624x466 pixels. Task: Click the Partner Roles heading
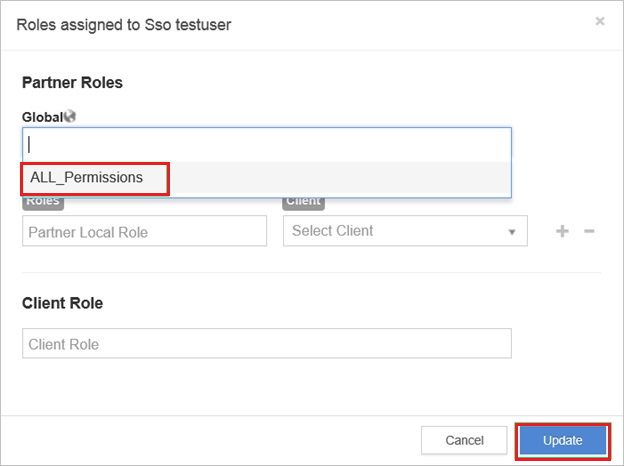[72, 82]
